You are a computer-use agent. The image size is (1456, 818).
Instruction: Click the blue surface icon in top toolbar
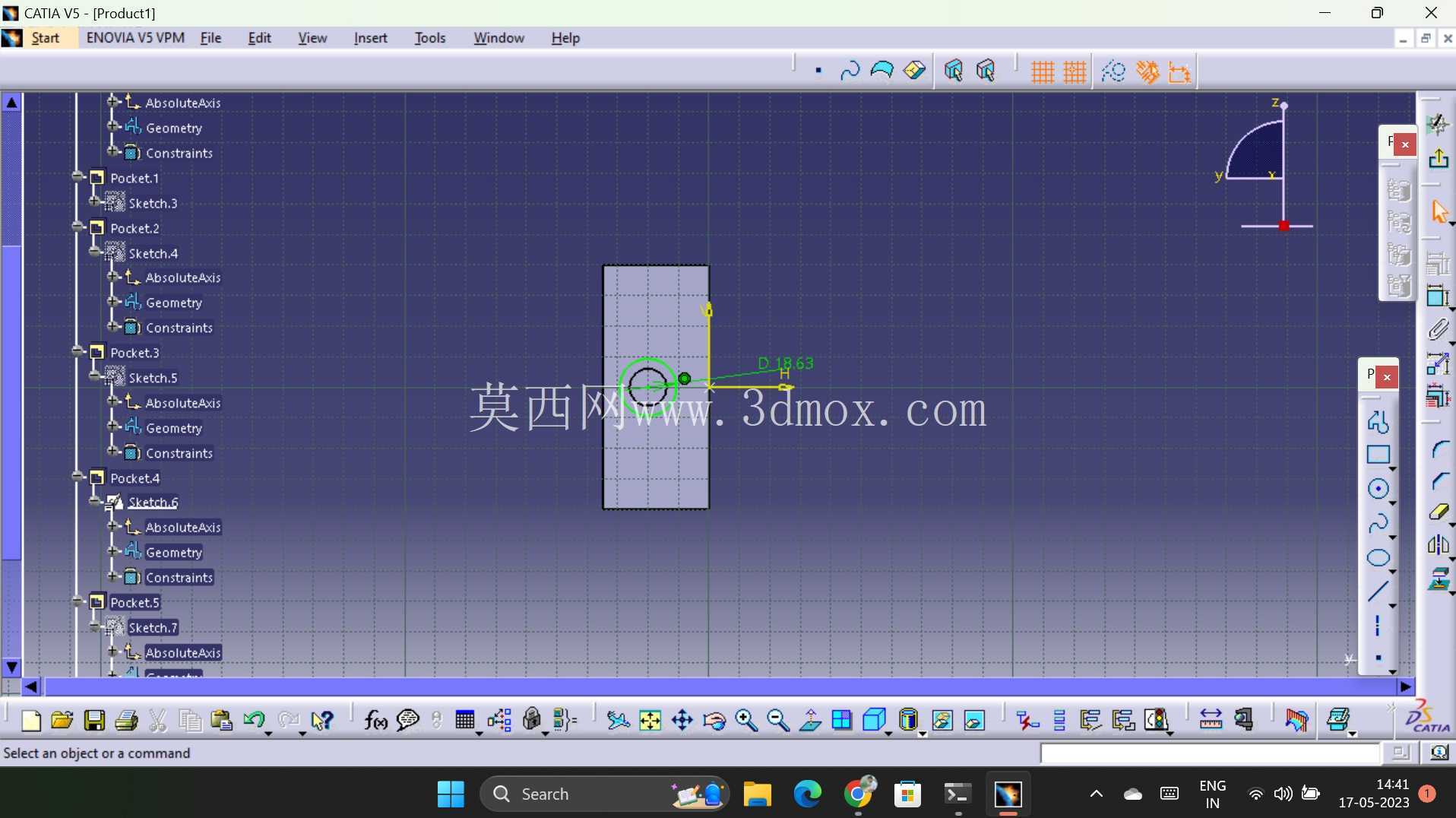click(882, 71)
